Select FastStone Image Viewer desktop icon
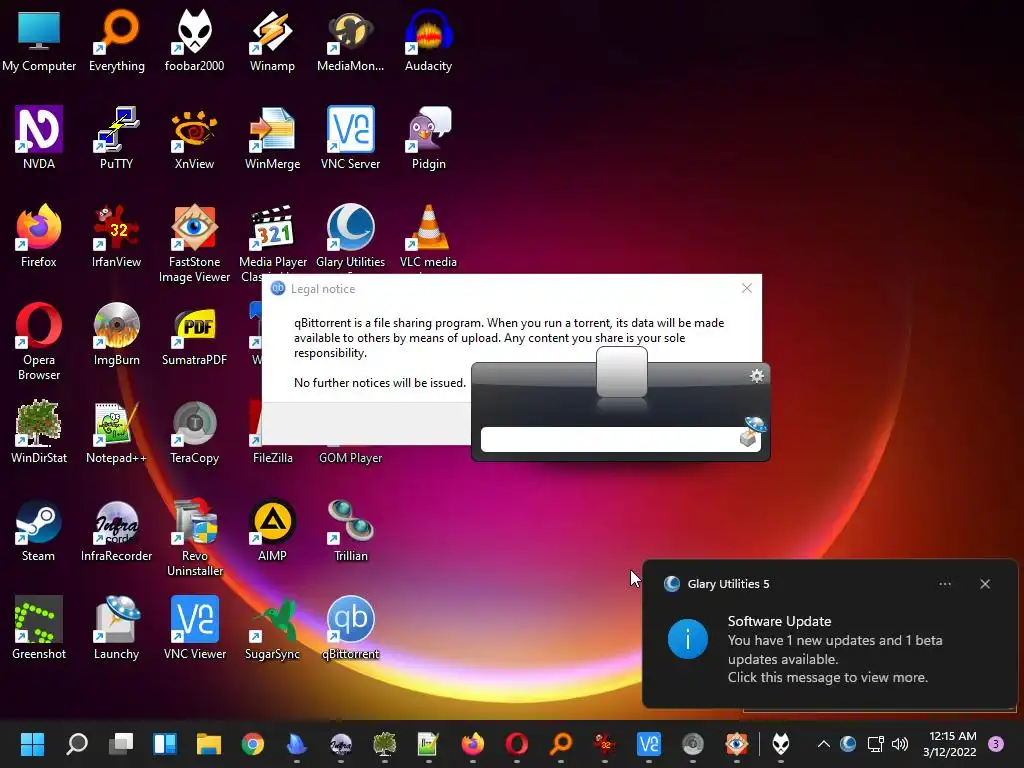Screen dimensions: 1024x768 click(194, 243)
